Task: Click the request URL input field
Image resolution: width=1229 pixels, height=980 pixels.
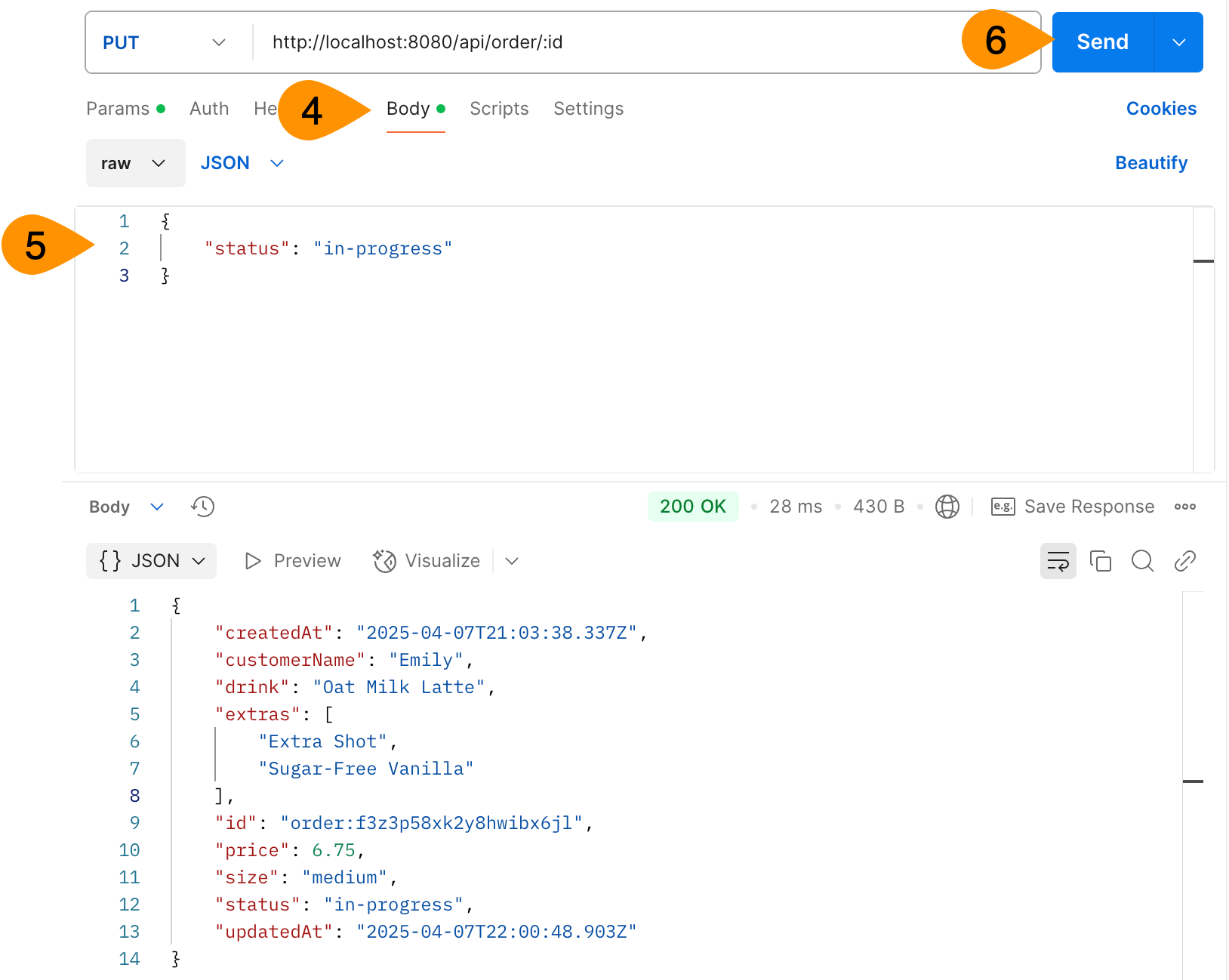Action: tap(604, 42)
